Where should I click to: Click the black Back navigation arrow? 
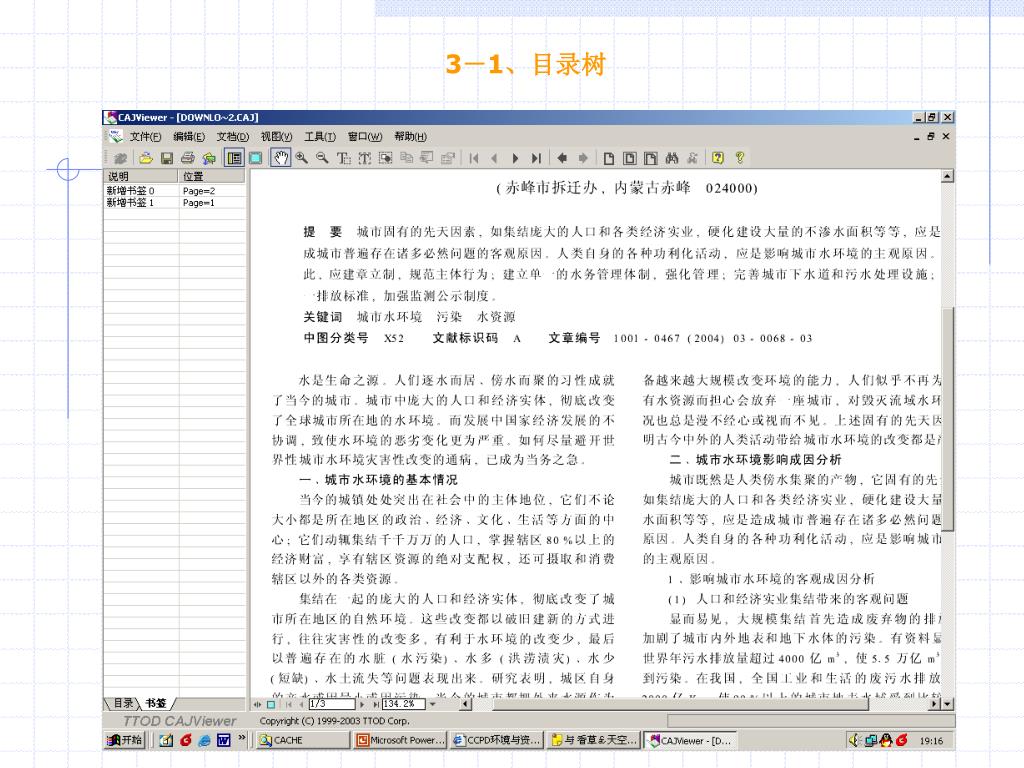click(562, 157)
